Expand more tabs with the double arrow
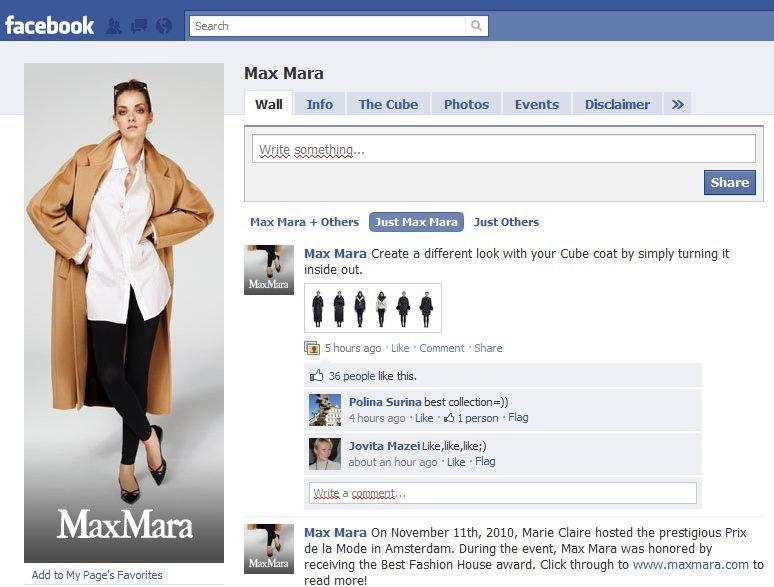The height and width of the screenshot is (587, 774). click(x=677, y=104)
